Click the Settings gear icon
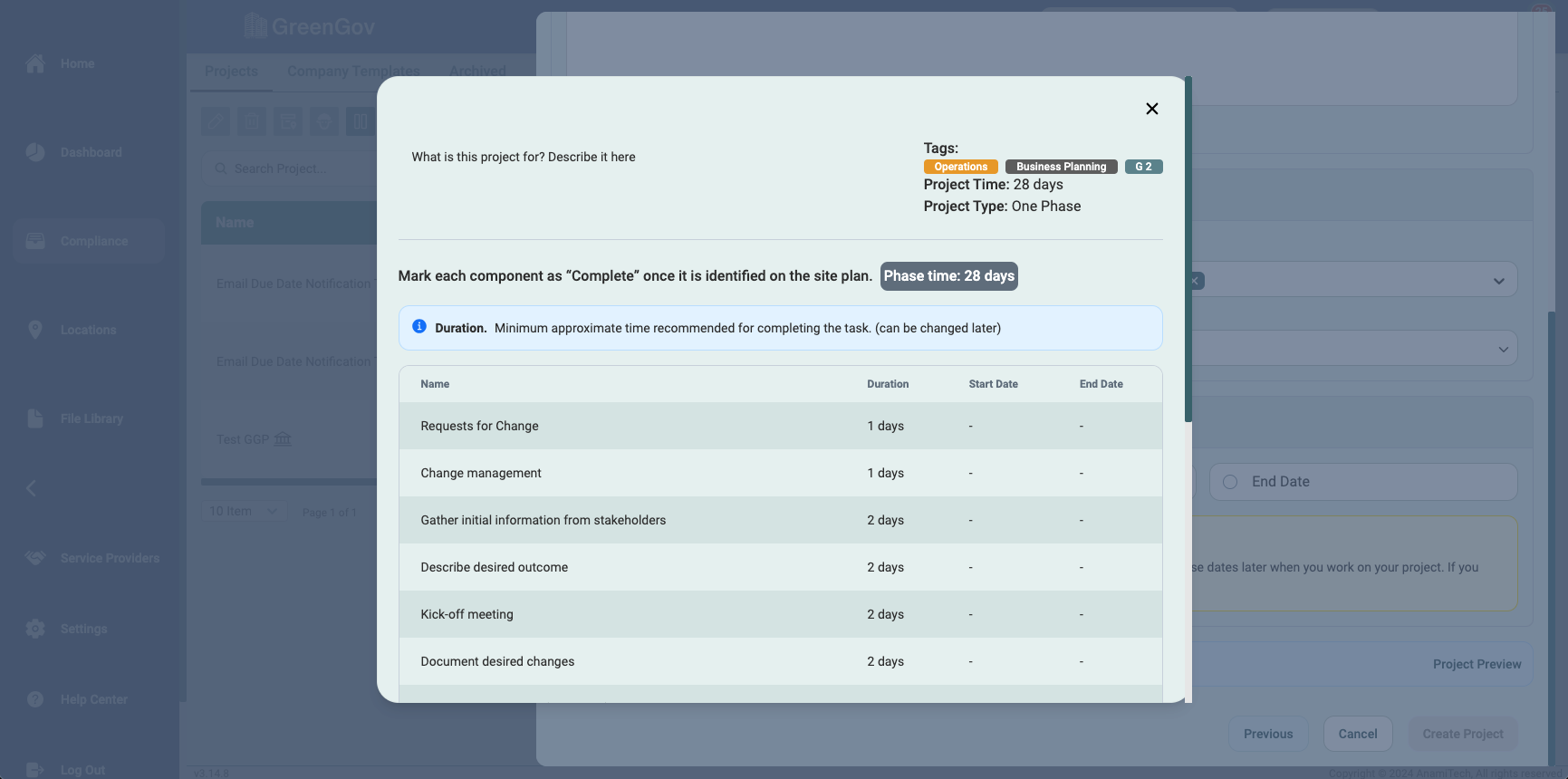 tap(35, 629)
